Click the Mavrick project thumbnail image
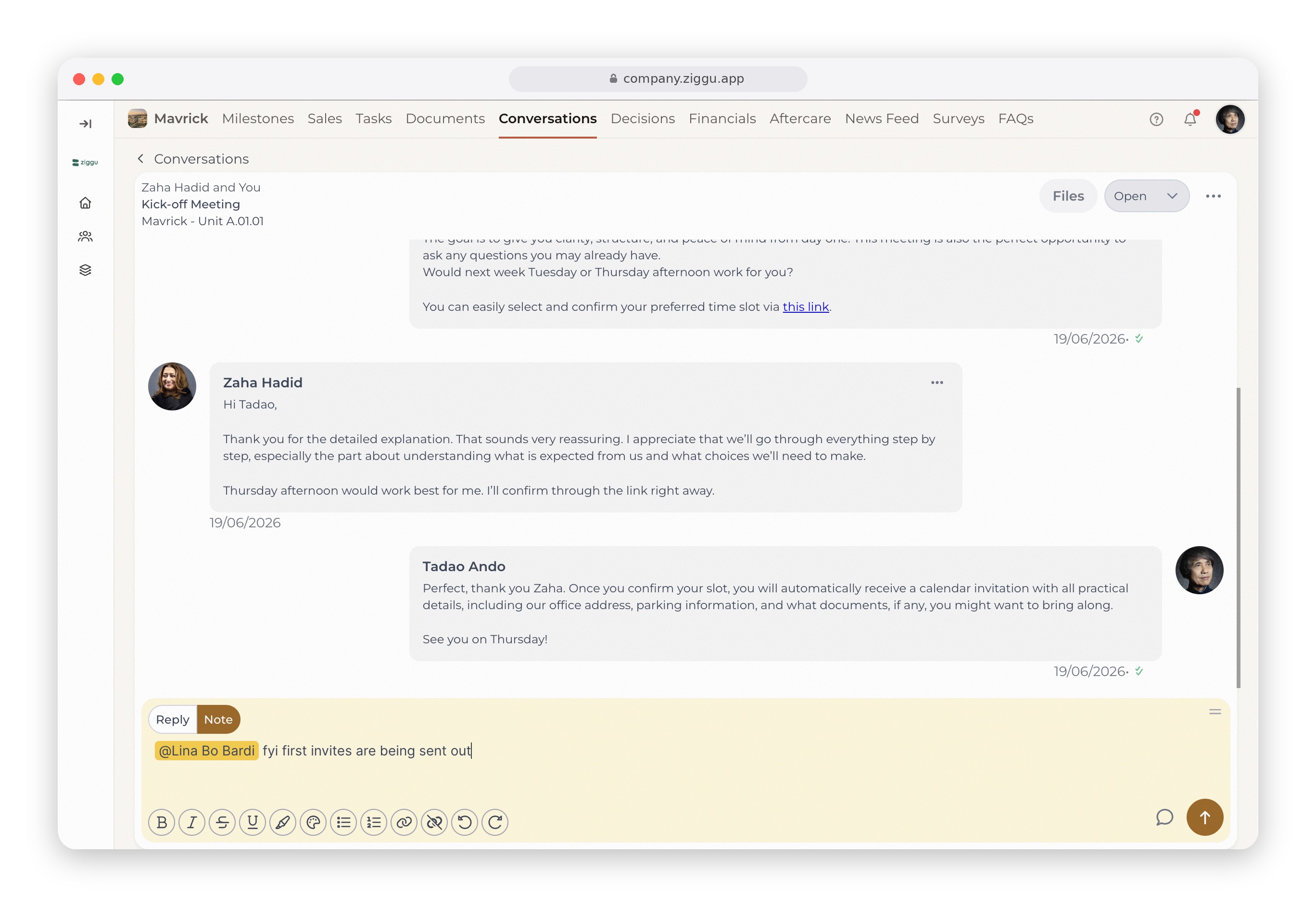 138,118
